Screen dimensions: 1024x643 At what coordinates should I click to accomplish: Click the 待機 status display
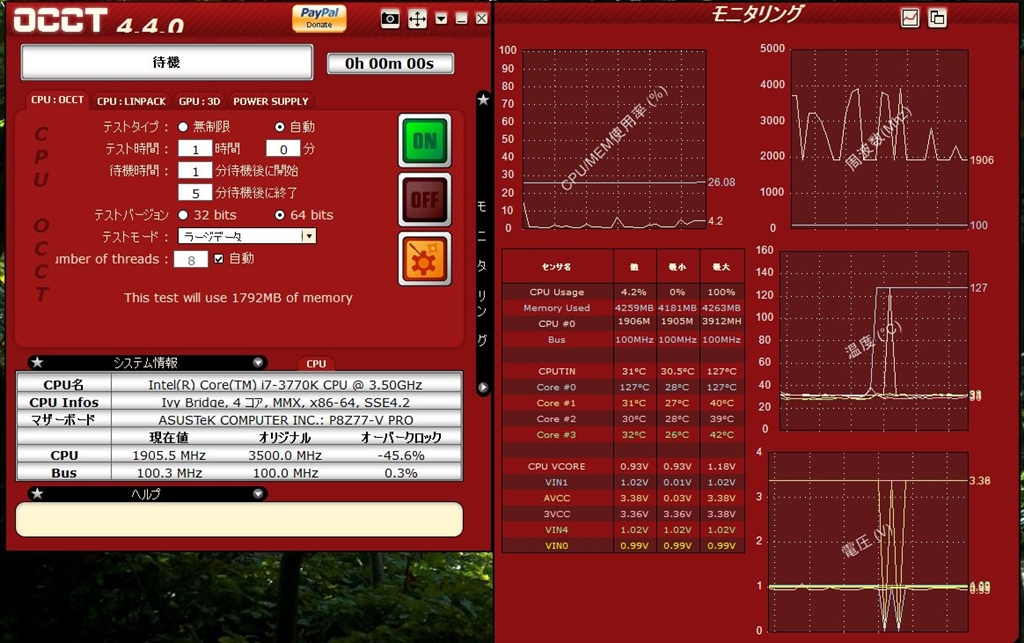(167, 62)
